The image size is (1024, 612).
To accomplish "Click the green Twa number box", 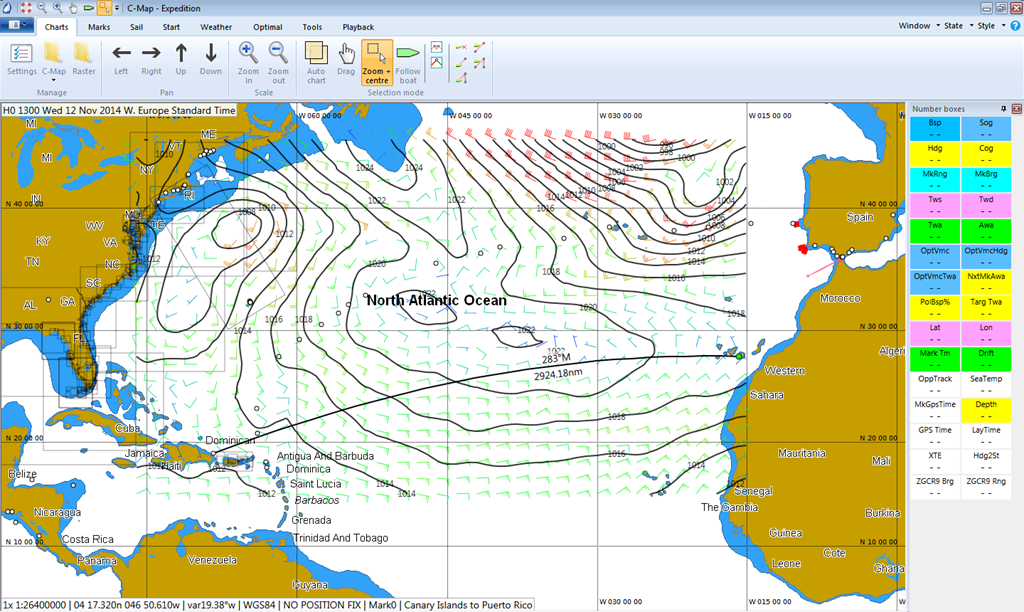I will click(x=935, y=231).
